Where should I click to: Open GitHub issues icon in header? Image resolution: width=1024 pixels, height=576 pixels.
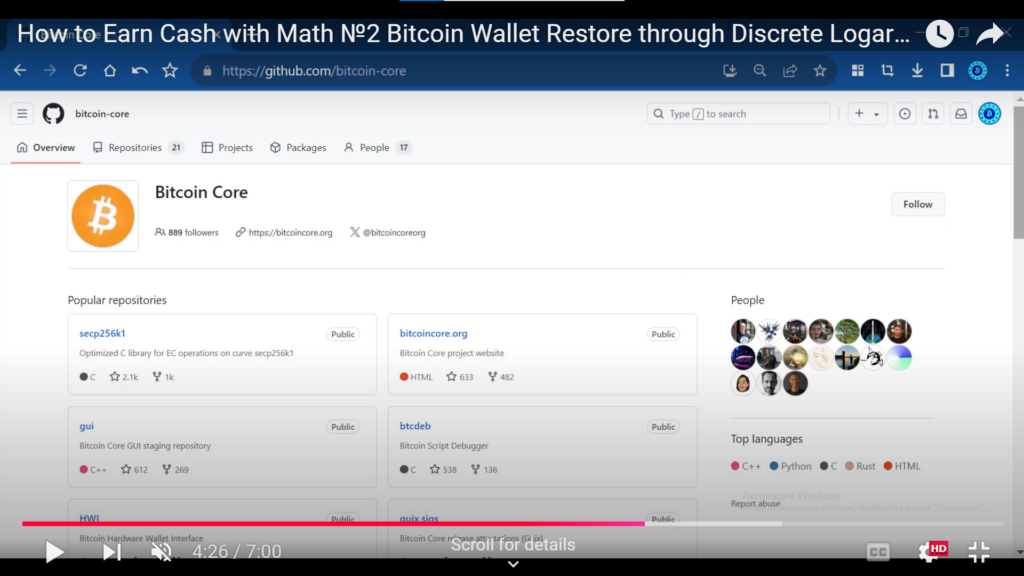[x=904, y=114]
